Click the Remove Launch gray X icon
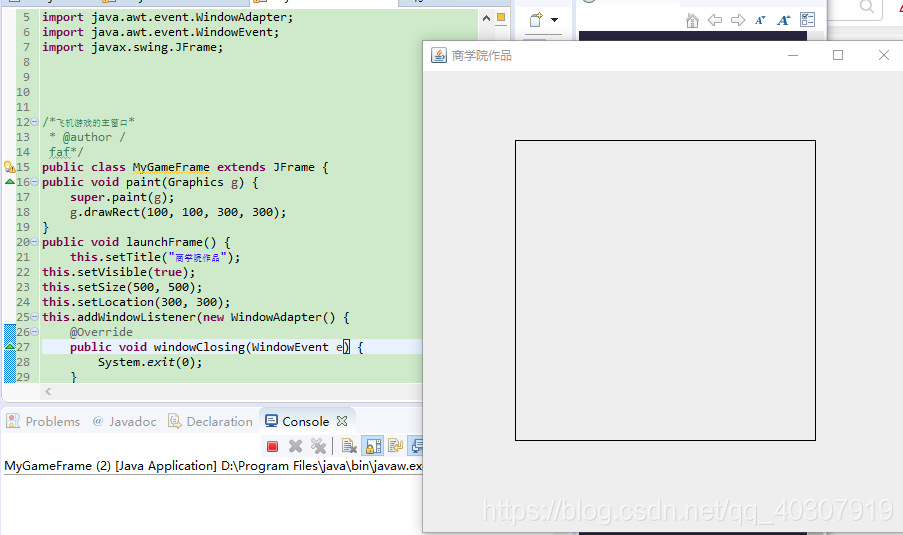This screenshot has width=903, height=535. pyautogui.click(x=295, y=446)
